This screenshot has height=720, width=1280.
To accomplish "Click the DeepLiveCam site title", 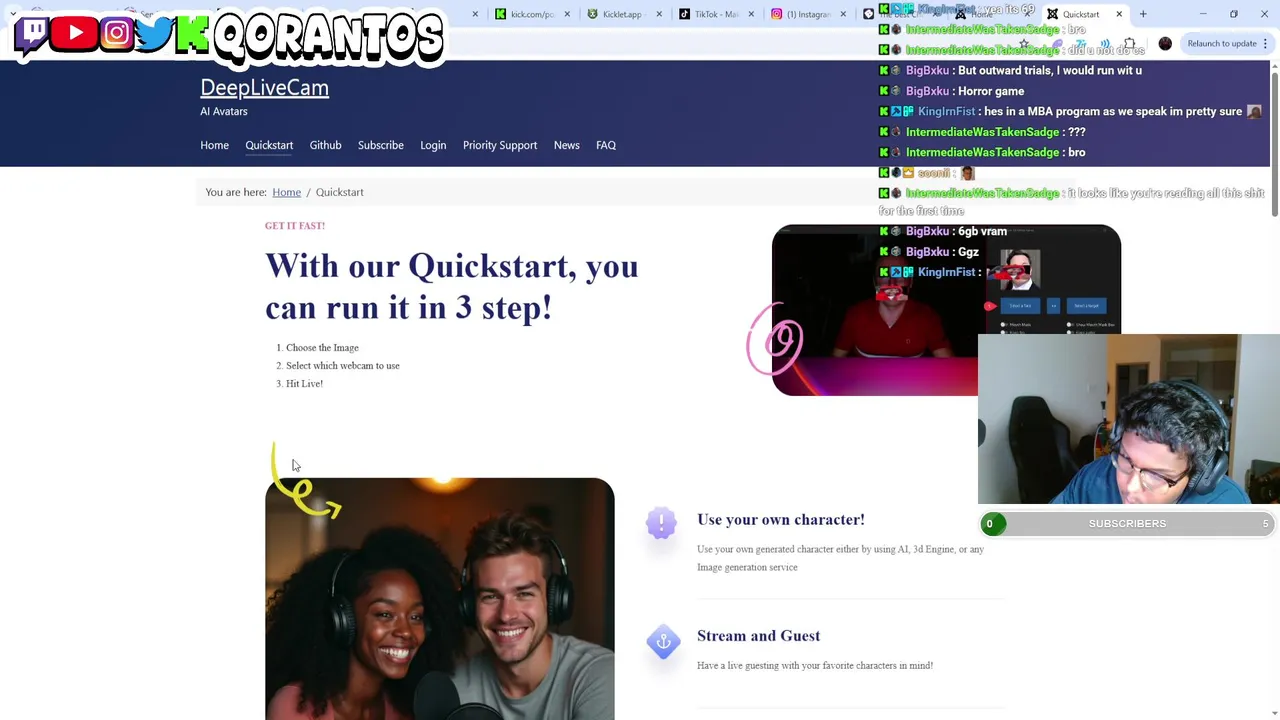I will (264, 88).
